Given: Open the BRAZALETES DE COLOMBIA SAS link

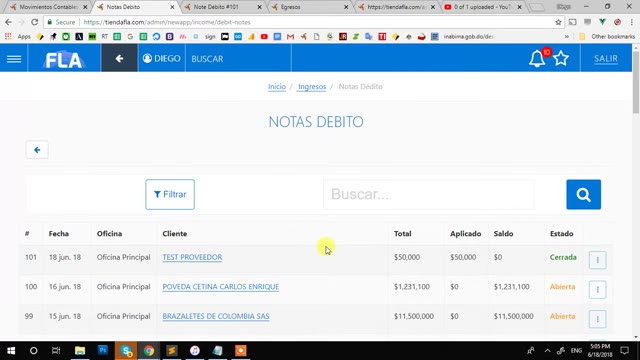Looking at the screenshot, I should pos(216,316).
